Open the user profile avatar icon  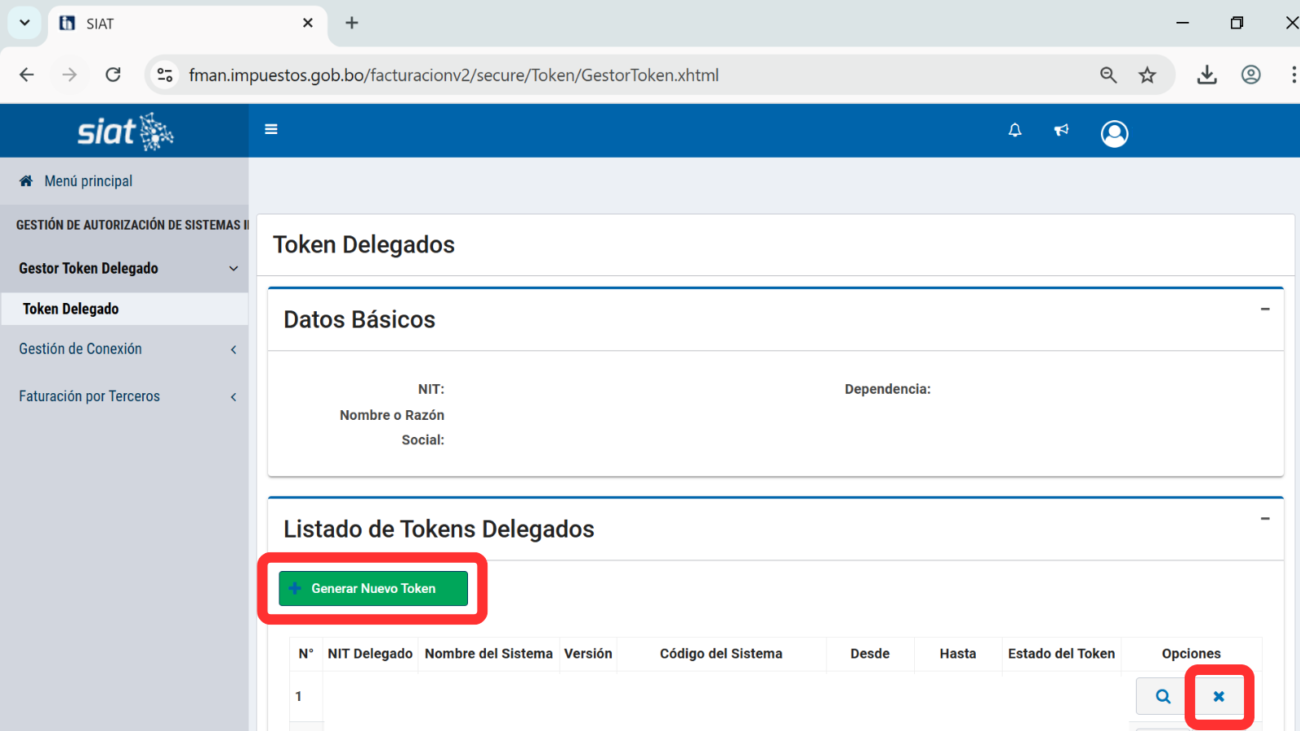pos(1114,133)
